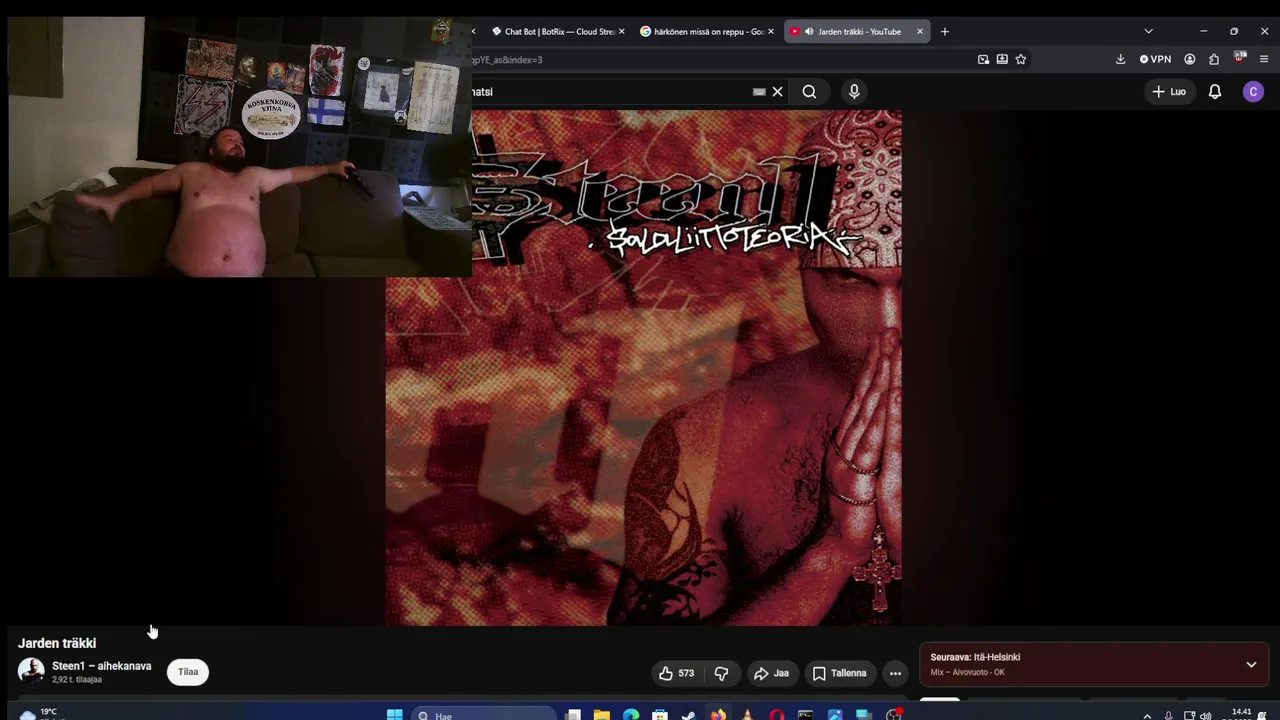The image size is (1280, 720).
Task: Open the Luo create menu
Action: pos(1169,92)
